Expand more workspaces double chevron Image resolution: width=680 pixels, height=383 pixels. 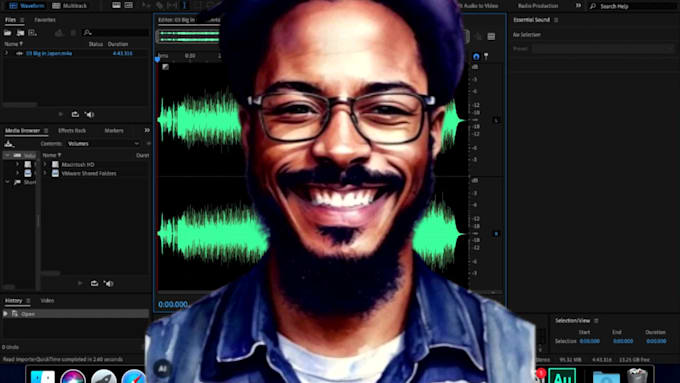578,5
